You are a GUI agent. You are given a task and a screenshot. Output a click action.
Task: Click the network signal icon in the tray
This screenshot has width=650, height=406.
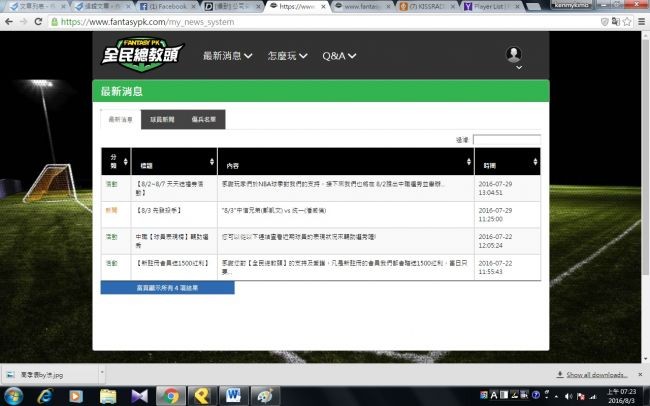tap(593, 396)
